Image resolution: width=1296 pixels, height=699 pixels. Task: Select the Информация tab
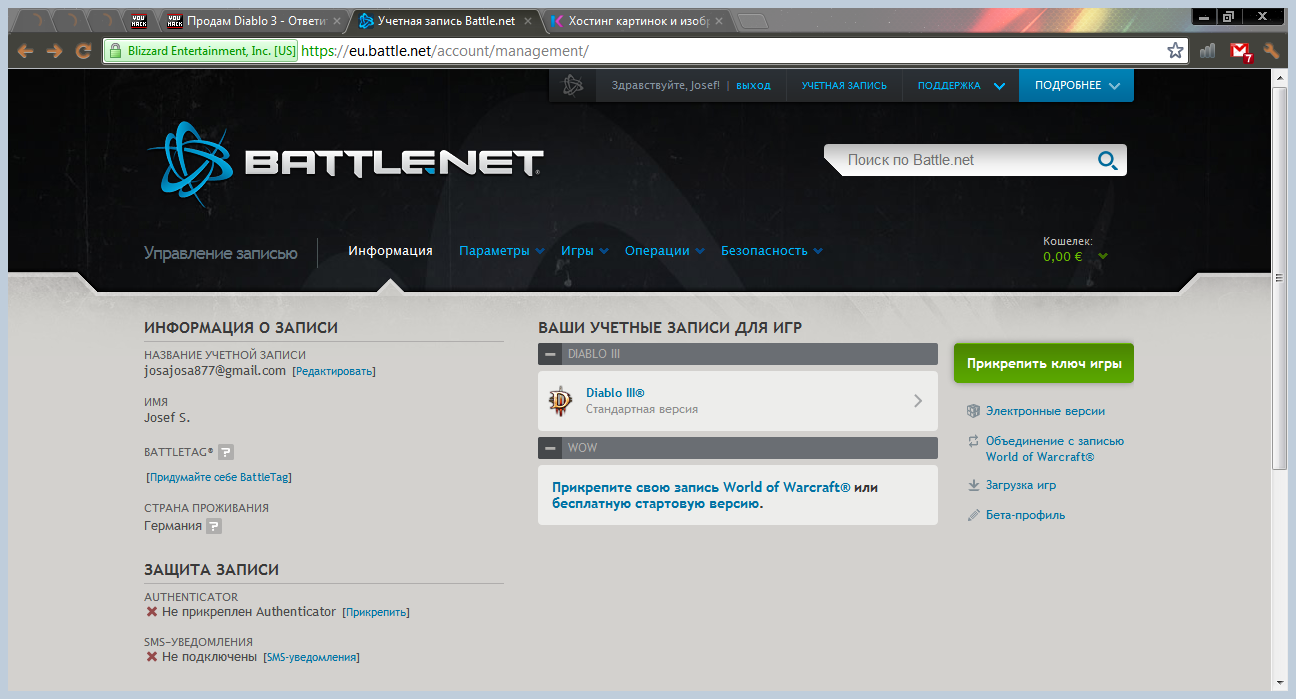click(x=390, y=251)
